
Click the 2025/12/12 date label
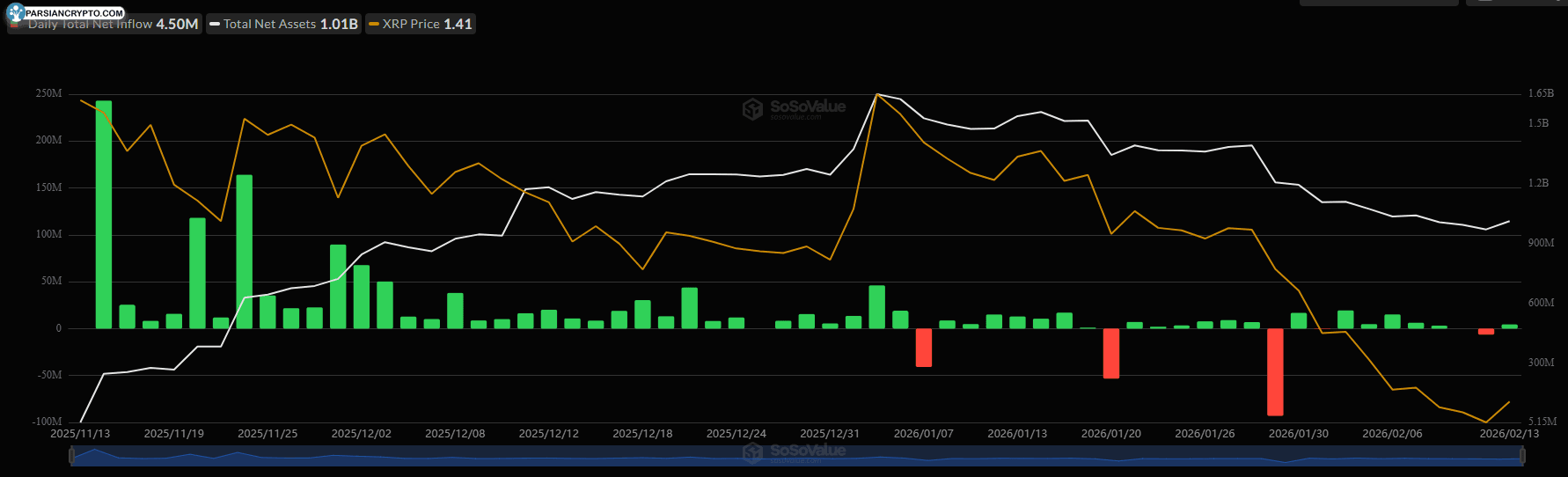tap(548, 434)
